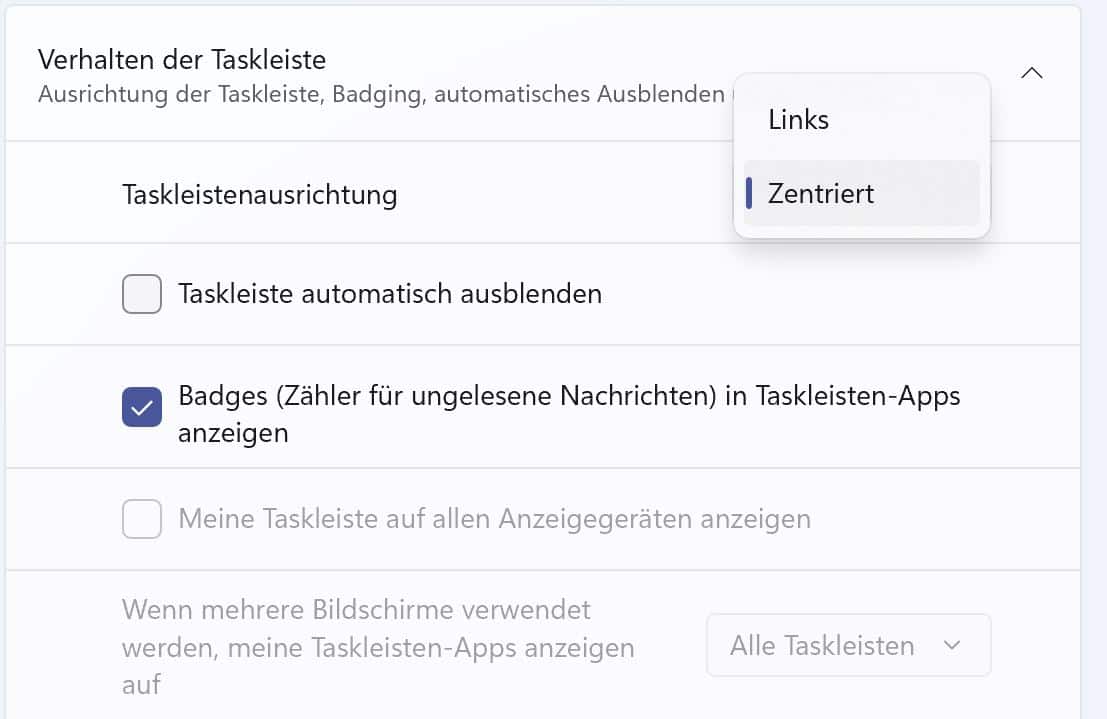Click the Verhalten der Taskleiste heading
Image resolution: width=1107 pixels, height=719 pixels.
(x=182, y=60)
